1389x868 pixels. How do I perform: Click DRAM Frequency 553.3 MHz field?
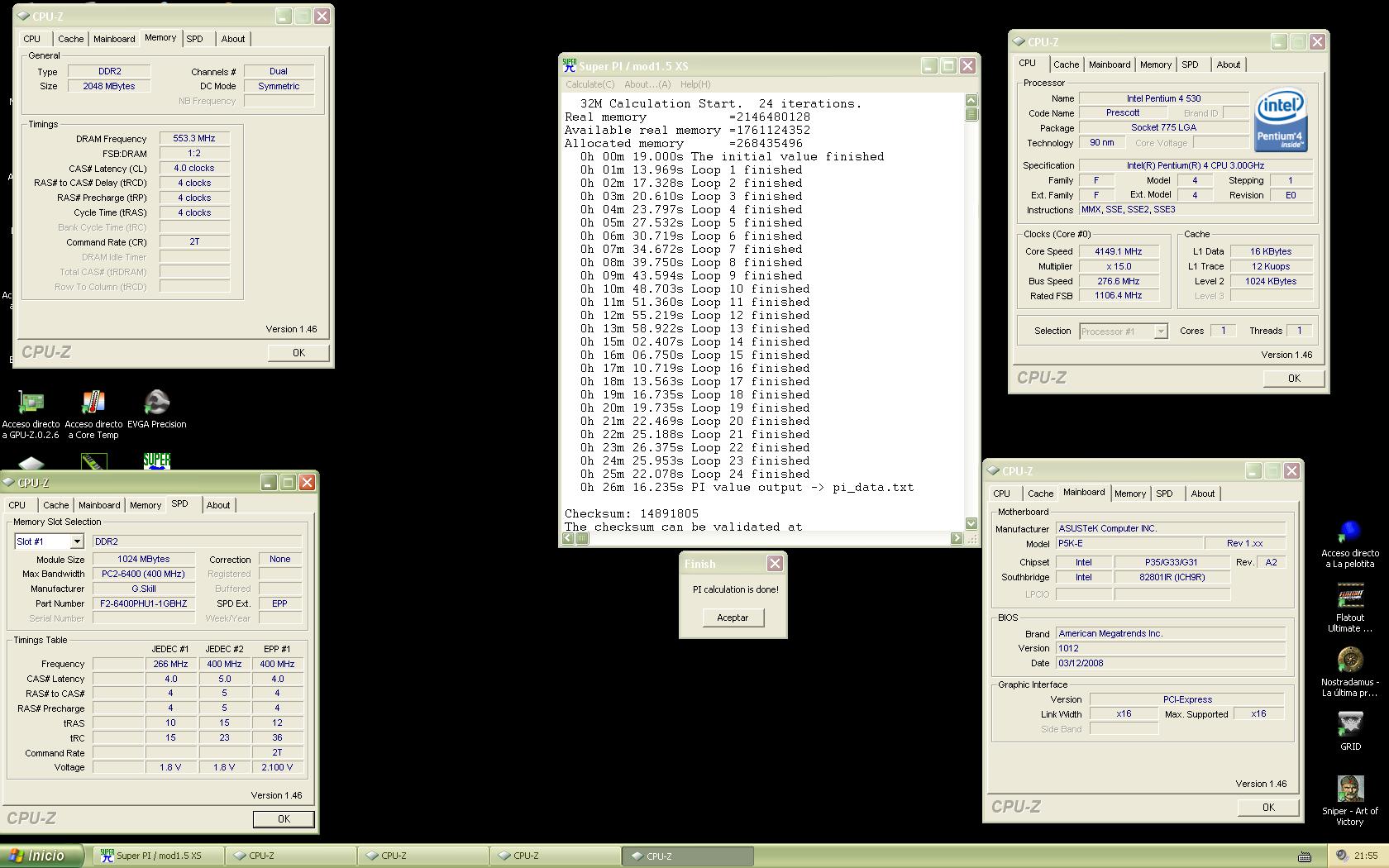click(x=194, y=139)
